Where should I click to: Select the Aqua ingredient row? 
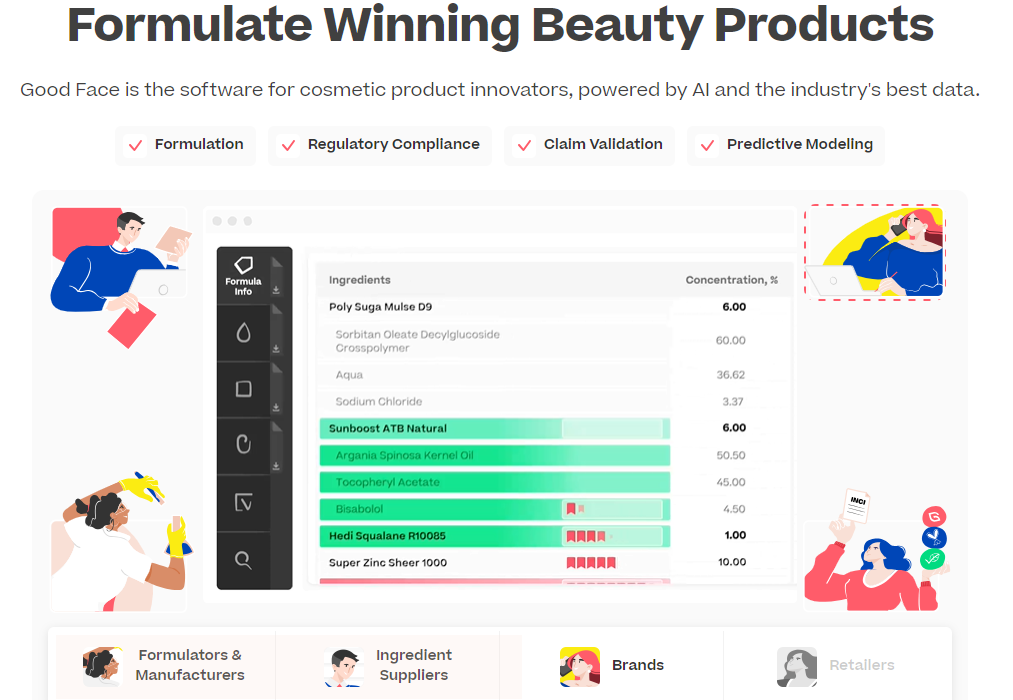click(554, 375)
